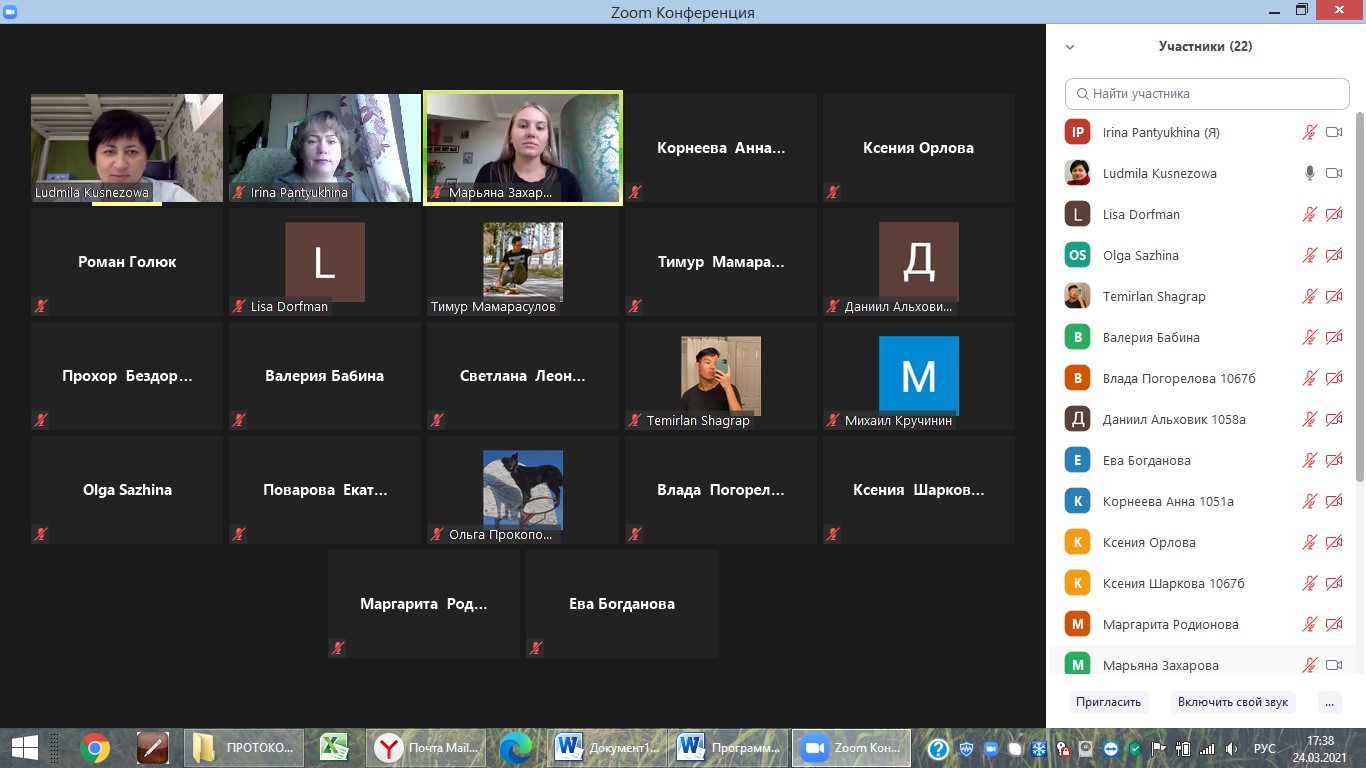Click the Zoom icon in the system tray

[x=991, y=748]
